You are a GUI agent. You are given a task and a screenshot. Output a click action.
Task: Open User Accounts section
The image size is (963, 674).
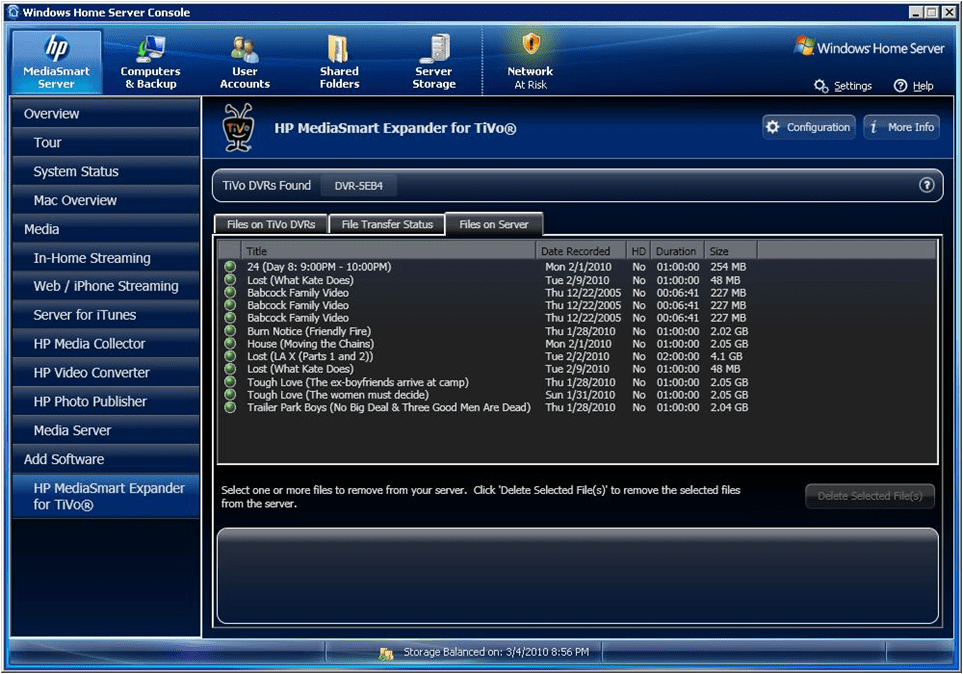click(244, 62)
